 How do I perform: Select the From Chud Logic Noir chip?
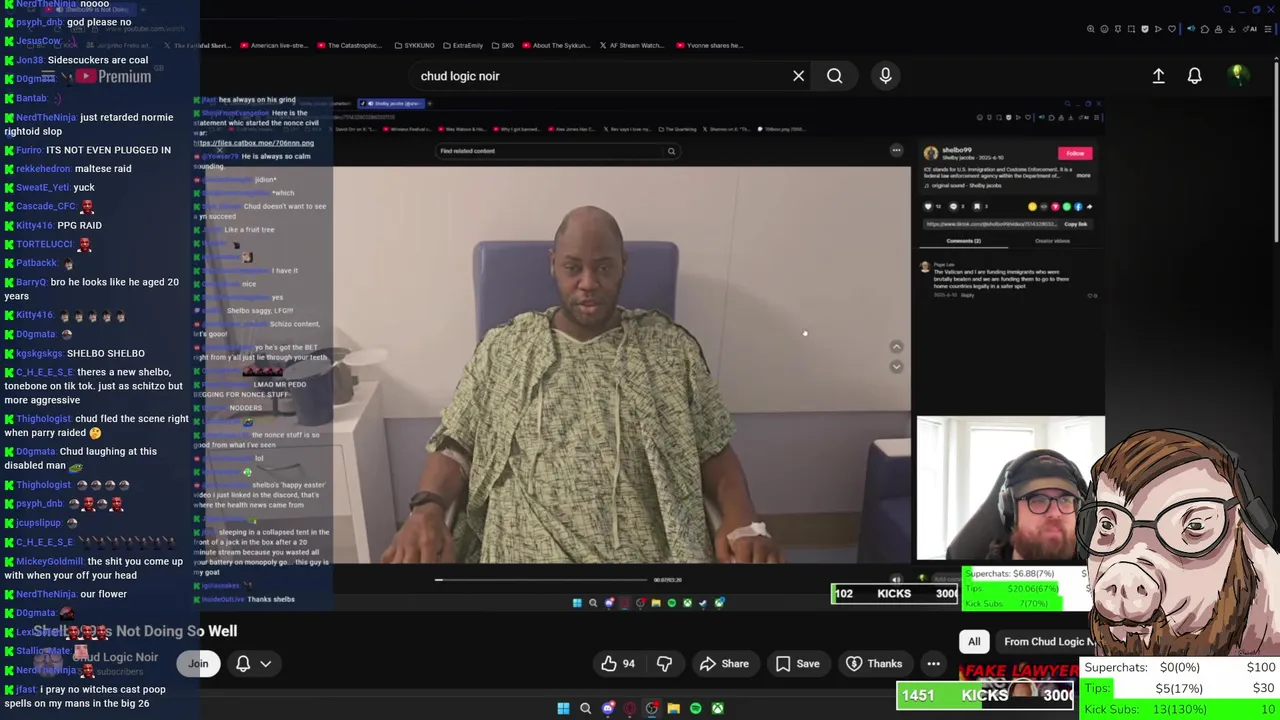(1047, 642)
